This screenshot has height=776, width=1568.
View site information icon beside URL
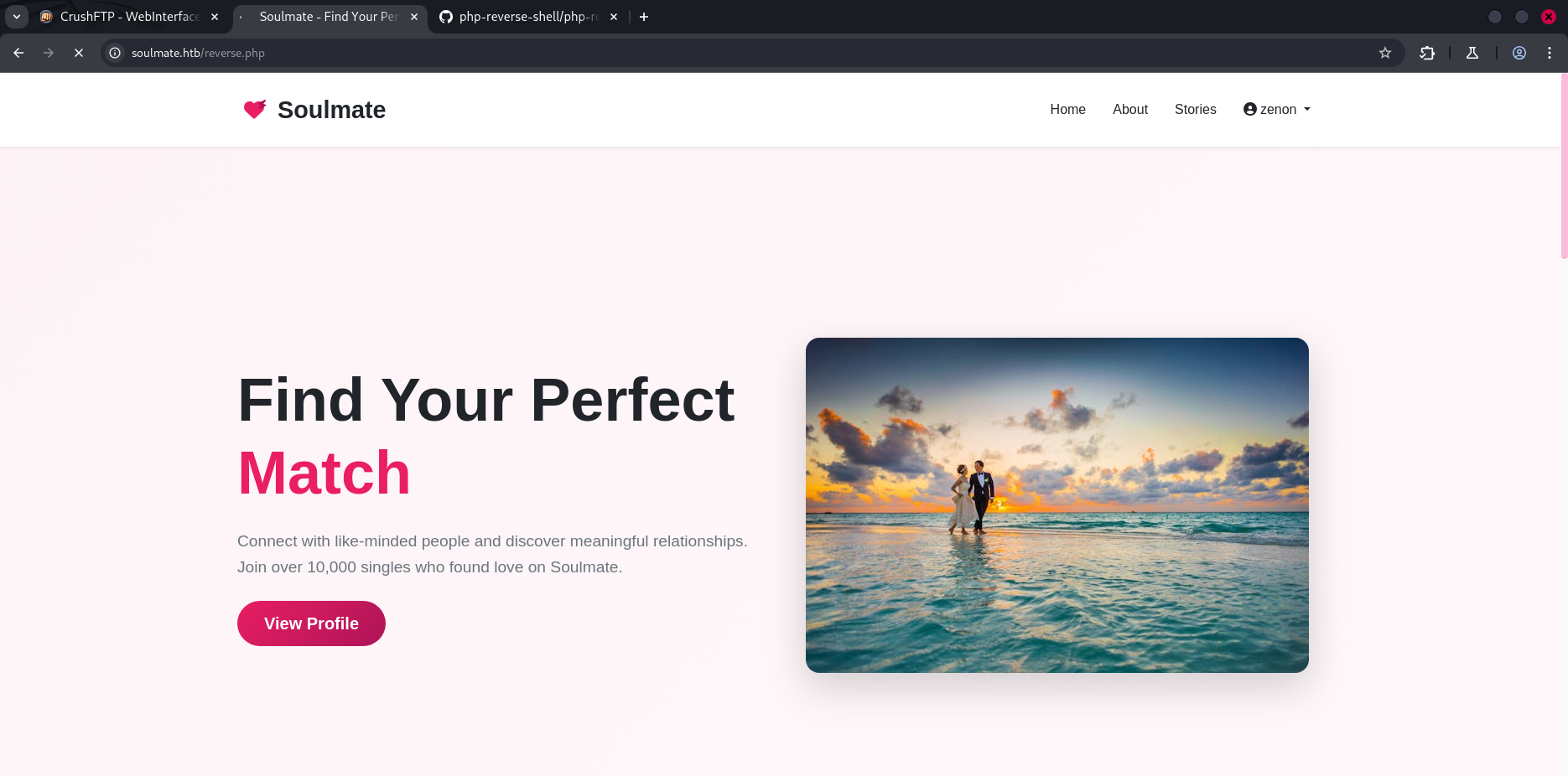[x=116, y=53]
